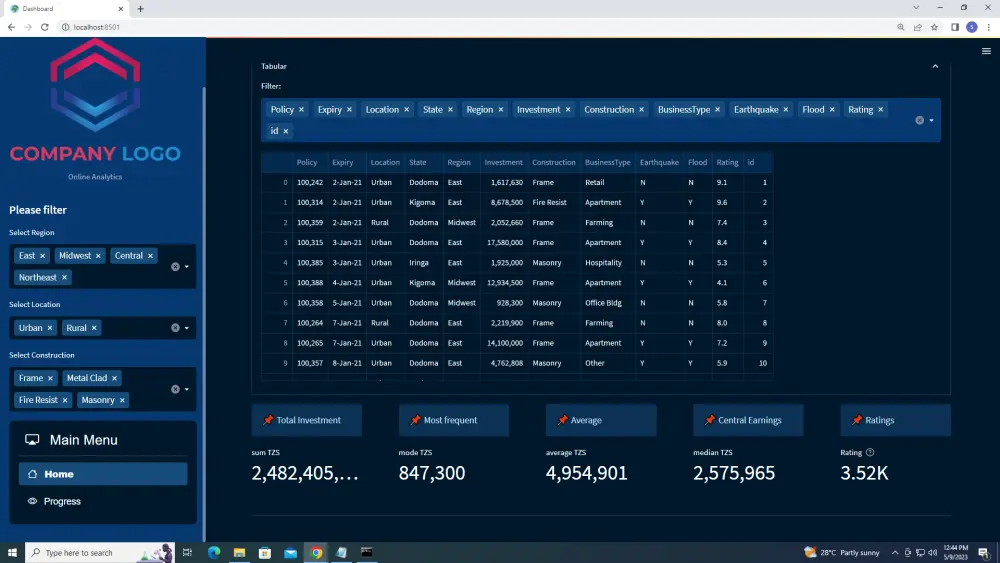This screenshot has height=563, width=1000.
Task: Remove the Fire Resist construction tag
Action: (65, 400)
